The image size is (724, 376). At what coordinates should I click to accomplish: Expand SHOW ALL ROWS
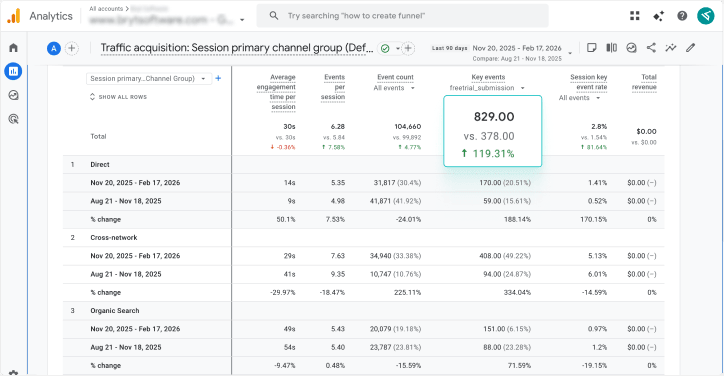pos(118,97)
